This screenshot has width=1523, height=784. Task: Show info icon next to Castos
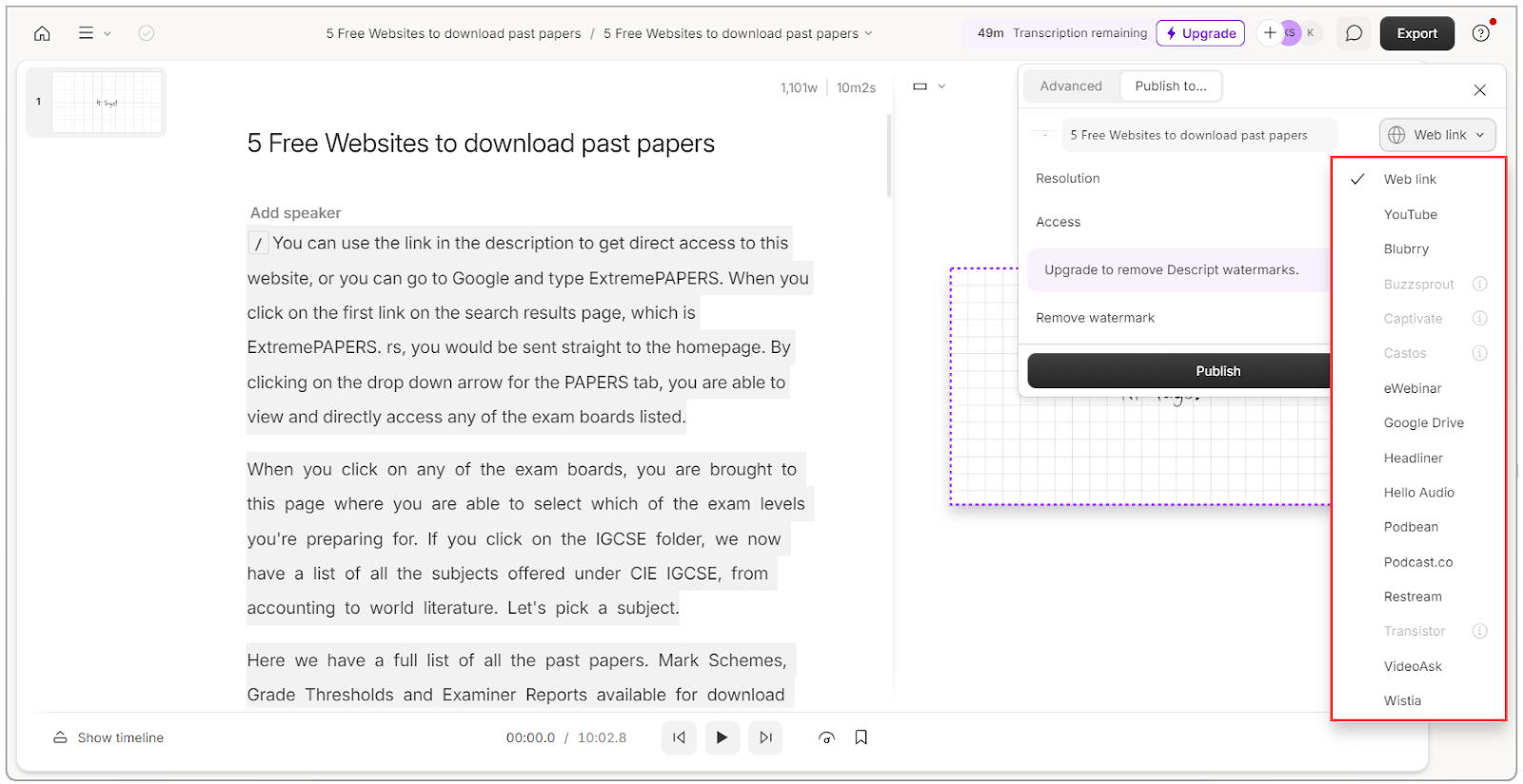click(x=1479, y=353)
